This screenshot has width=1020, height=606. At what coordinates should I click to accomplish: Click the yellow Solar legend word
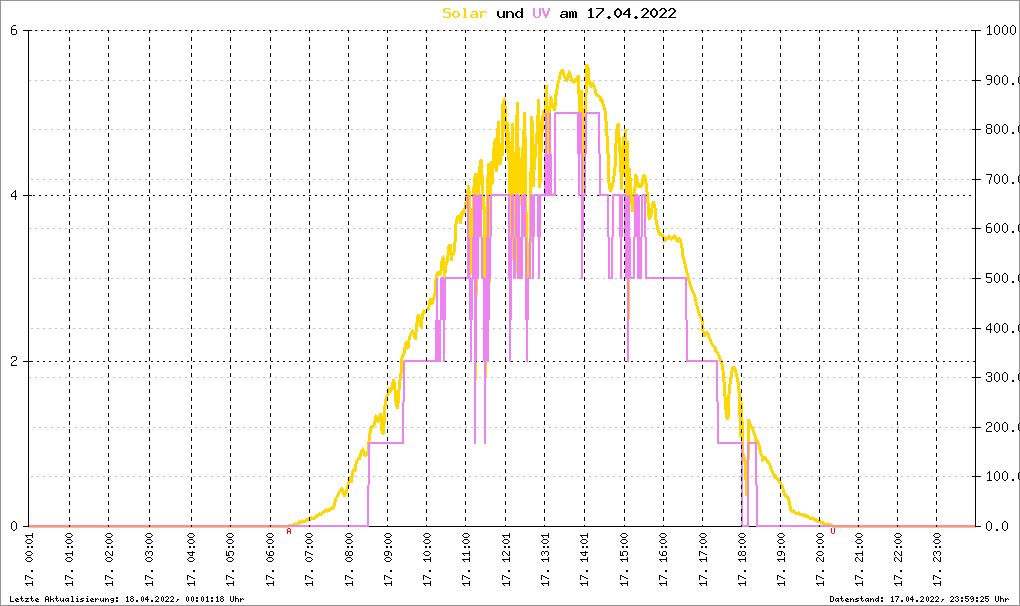[464, 13]
